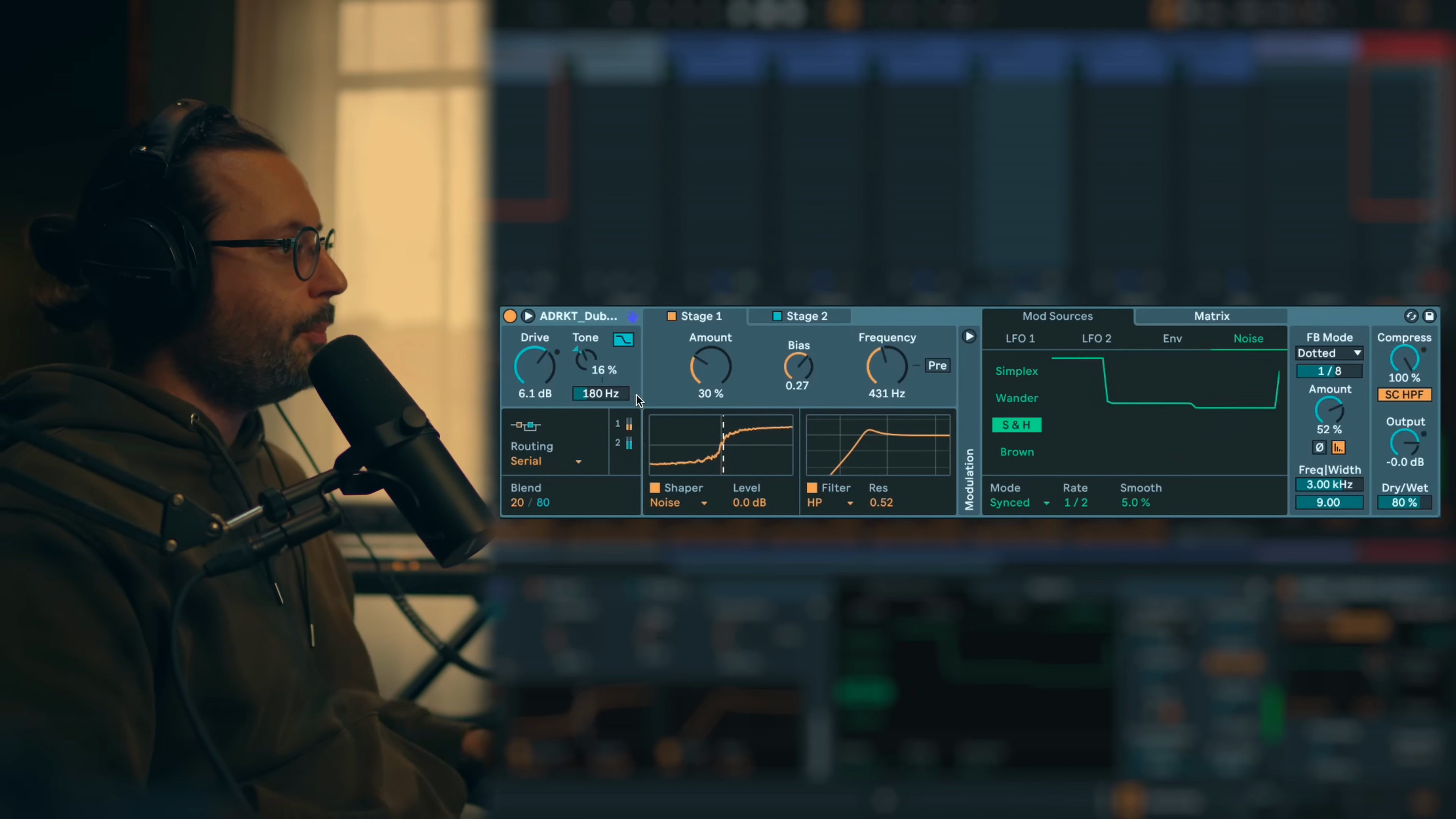Click the save preset disk icon
Image resolution: width=1456 pixels, height=819 pixels.
pyautogui.click(x=1429, y=316)
